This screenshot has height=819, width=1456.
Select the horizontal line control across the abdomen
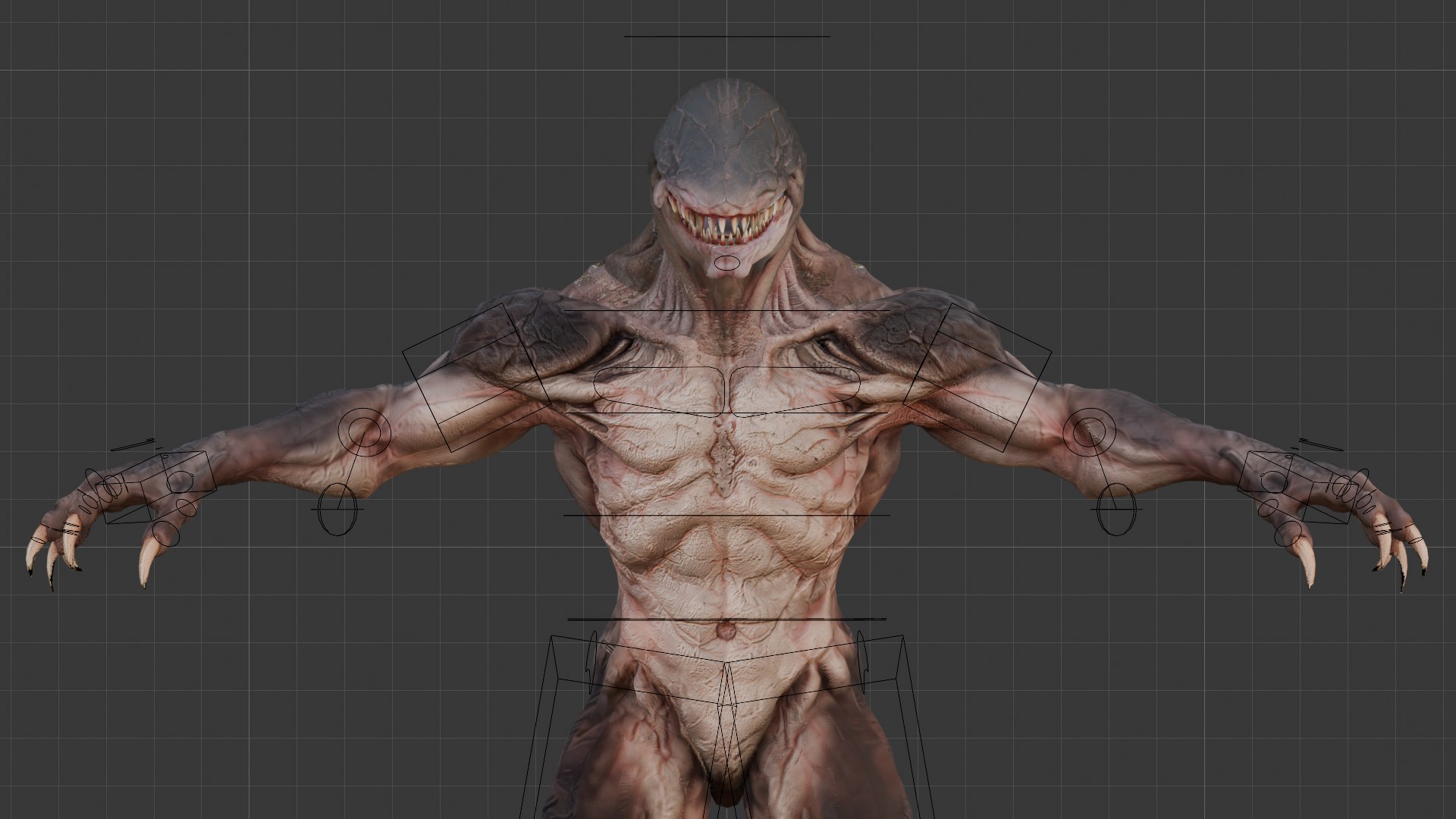pyautogui.click(x=726, y=515)
